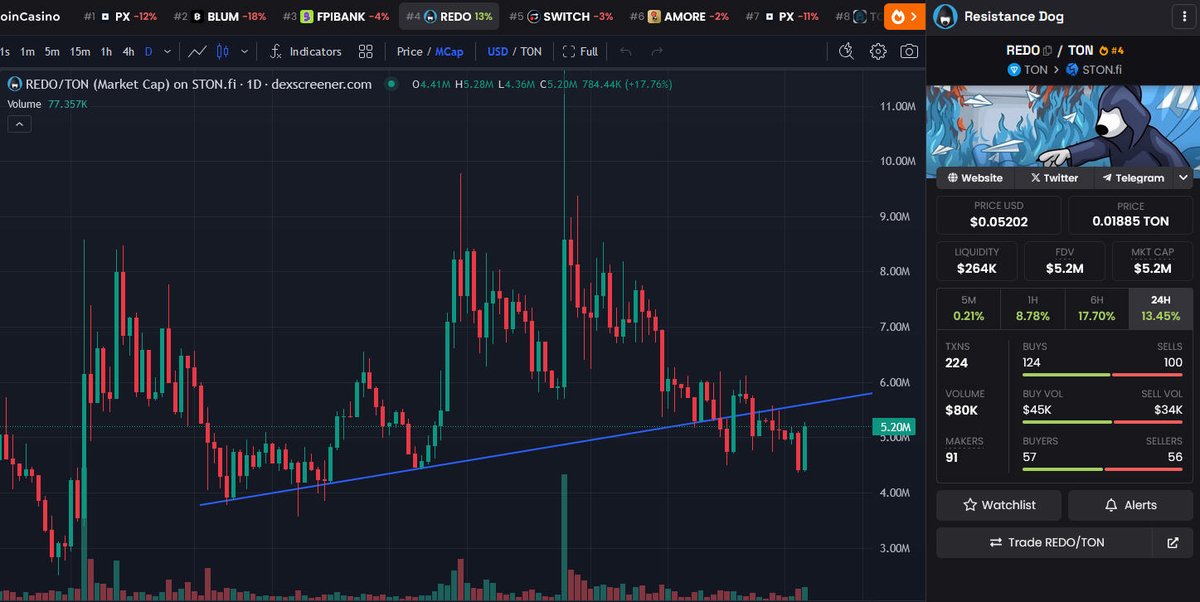Image resolution: width=1200 pixels, height=602 pixels.
Task: Open the Twitter link
Action: [x=1053, y=178]
